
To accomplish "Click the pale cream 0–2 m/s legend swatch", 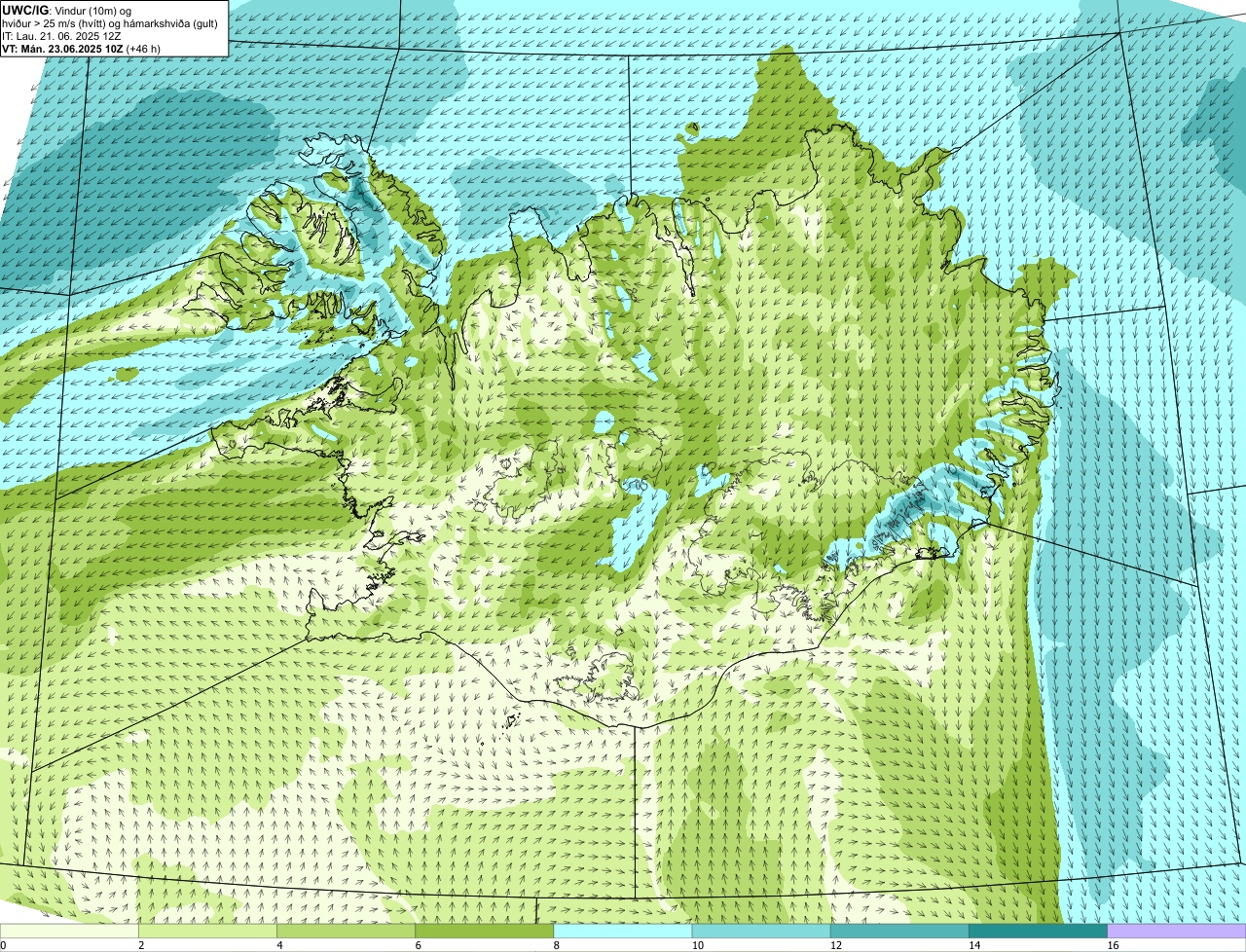I will (69, 931).
